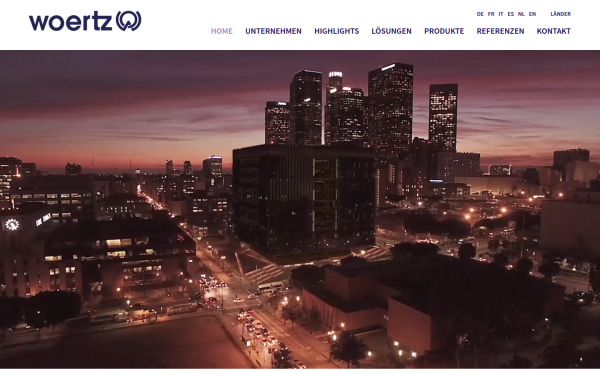The height and width of the screenshot is (375, 600).
Task: Switch language to FR
Action: (x=491, y=14)
